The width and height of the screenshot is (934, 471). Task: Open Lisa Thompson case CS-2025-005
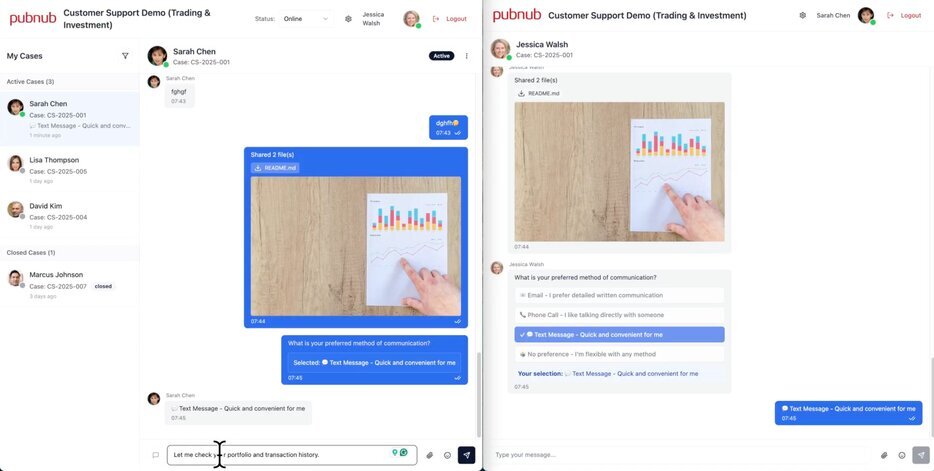click(70, 169)
